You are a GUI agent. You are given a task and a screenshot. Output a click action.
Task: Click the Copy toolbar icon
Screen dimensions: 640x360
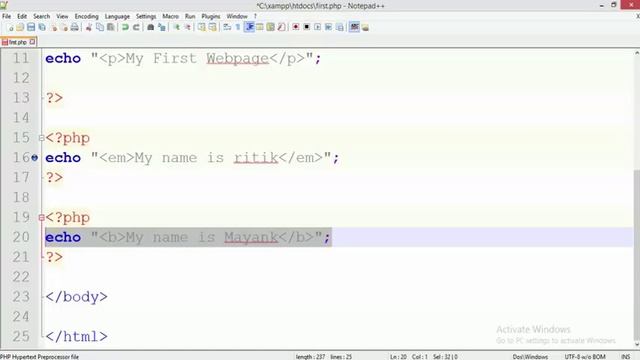click(x=100, y=27)
